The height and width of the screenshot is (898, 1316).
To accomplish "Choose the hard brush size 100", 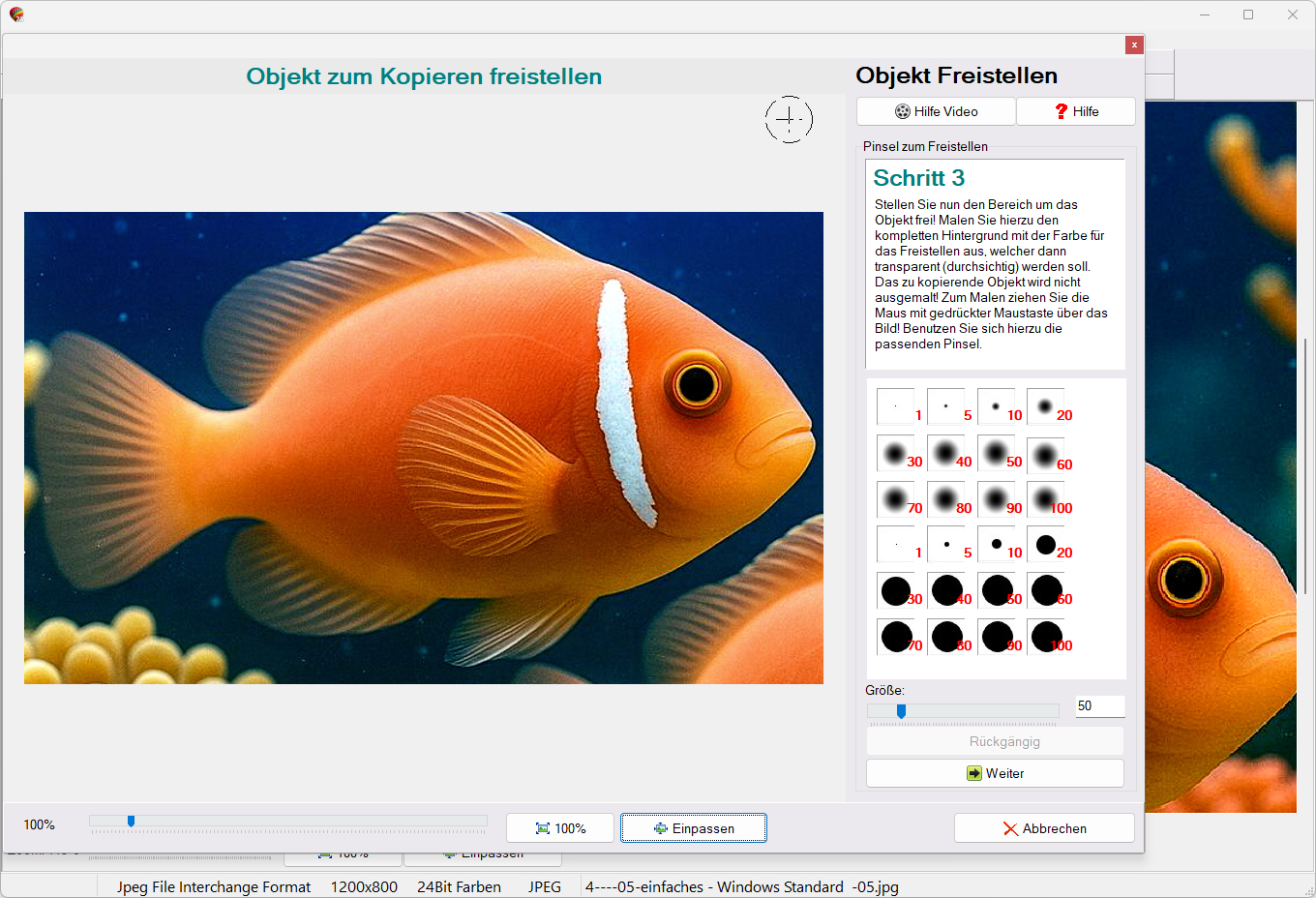I will tap(1046, 637).
